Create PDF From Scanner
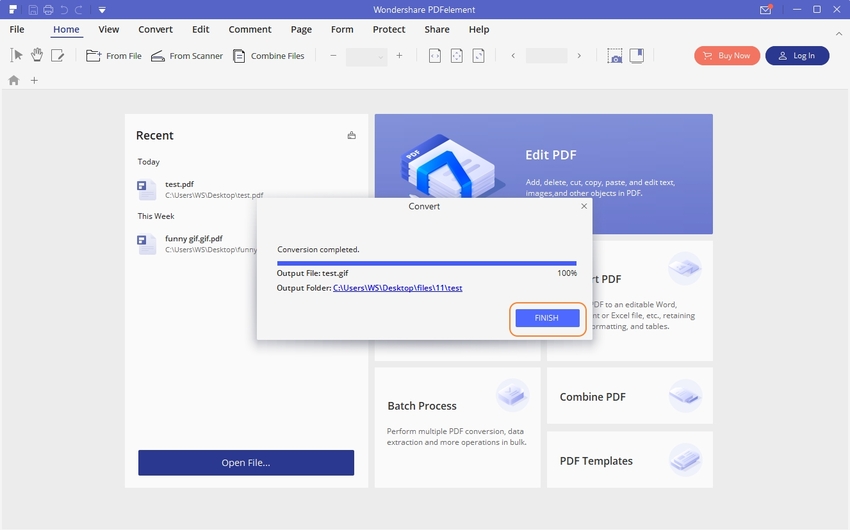Screen dimensions: 850x530 coord(186,56)
